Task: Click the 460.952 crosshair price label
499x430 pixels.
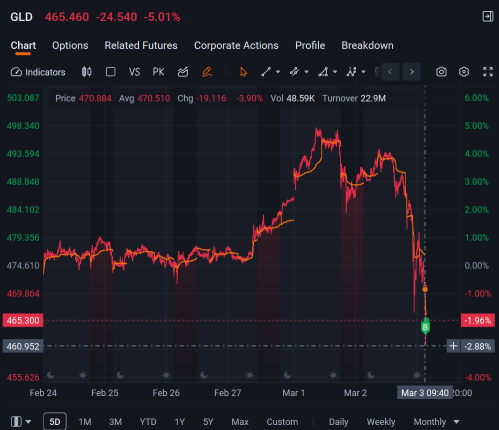Action: click(x=23, y=346)
